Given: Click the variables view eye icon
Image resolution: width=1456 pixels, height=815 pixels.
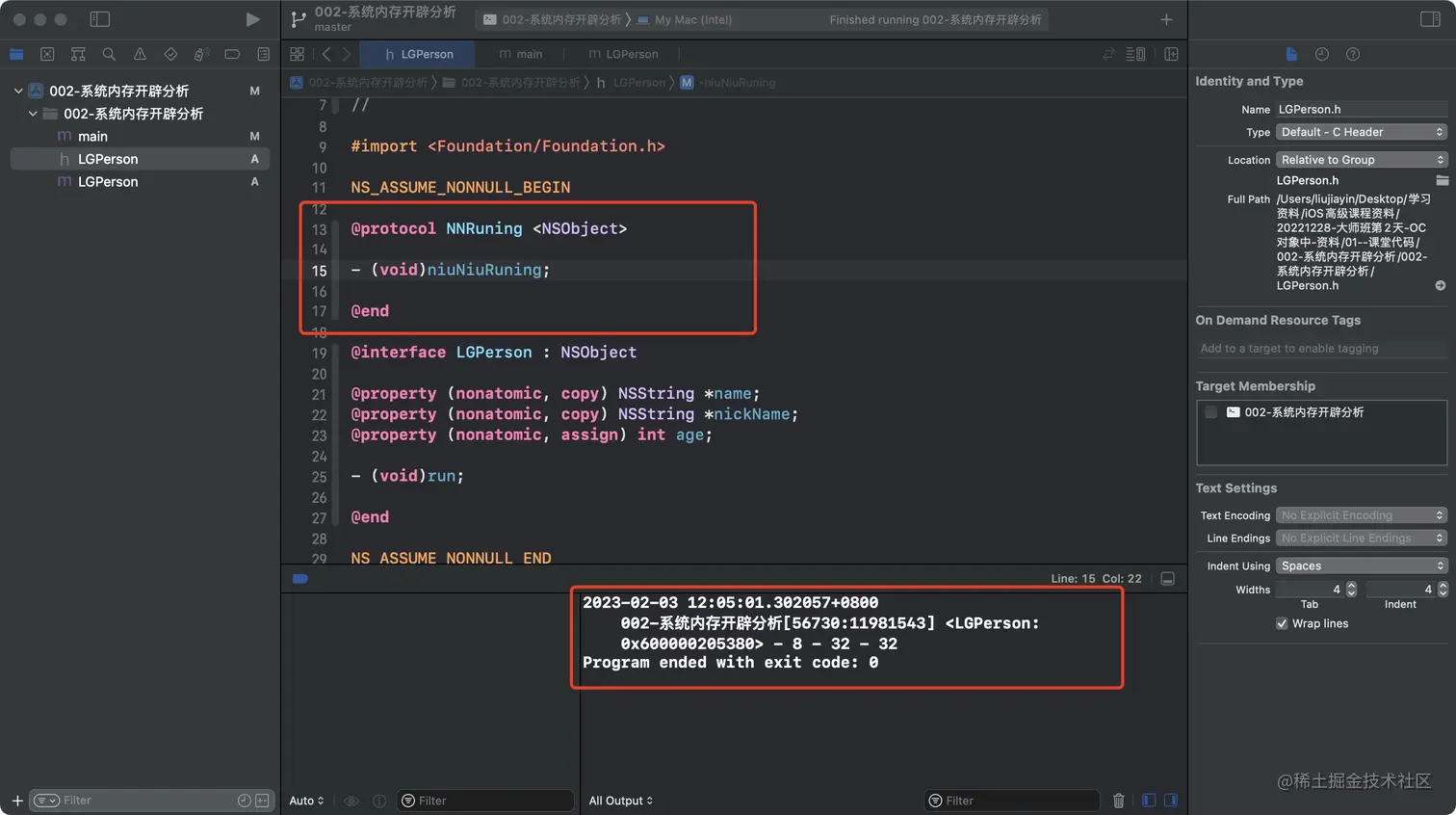Looking at the screenshot, I should coord(351,801).
